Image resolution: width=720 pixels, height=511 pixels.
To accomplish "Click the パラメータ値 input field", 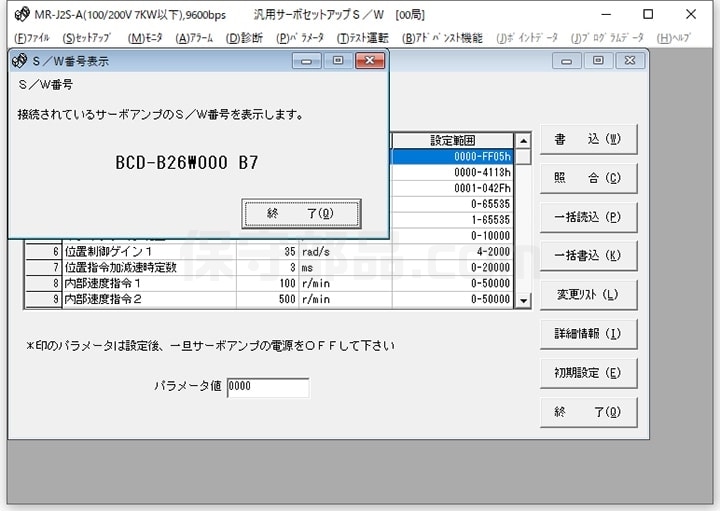I will pos(268,387).
